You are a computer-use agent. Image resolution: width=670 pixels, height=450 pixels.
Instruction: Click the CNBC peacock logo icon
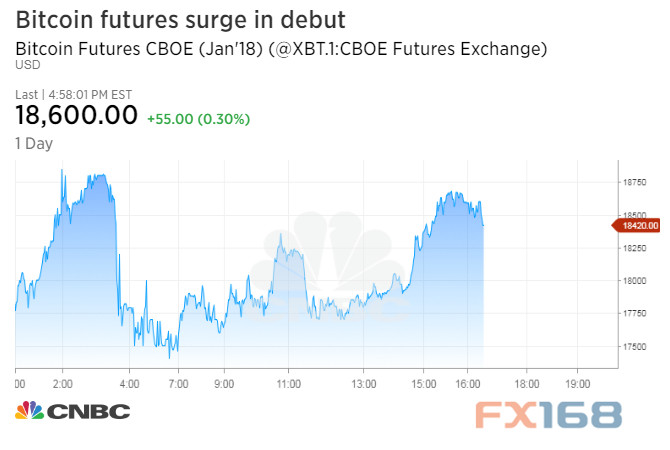[29, 410]
